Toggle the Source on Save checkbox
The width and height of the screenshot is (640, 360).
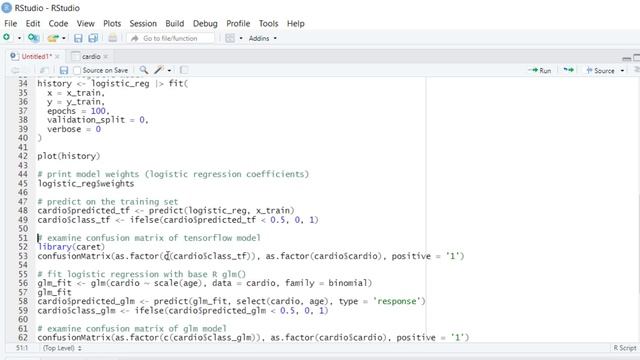coord(77,70)
